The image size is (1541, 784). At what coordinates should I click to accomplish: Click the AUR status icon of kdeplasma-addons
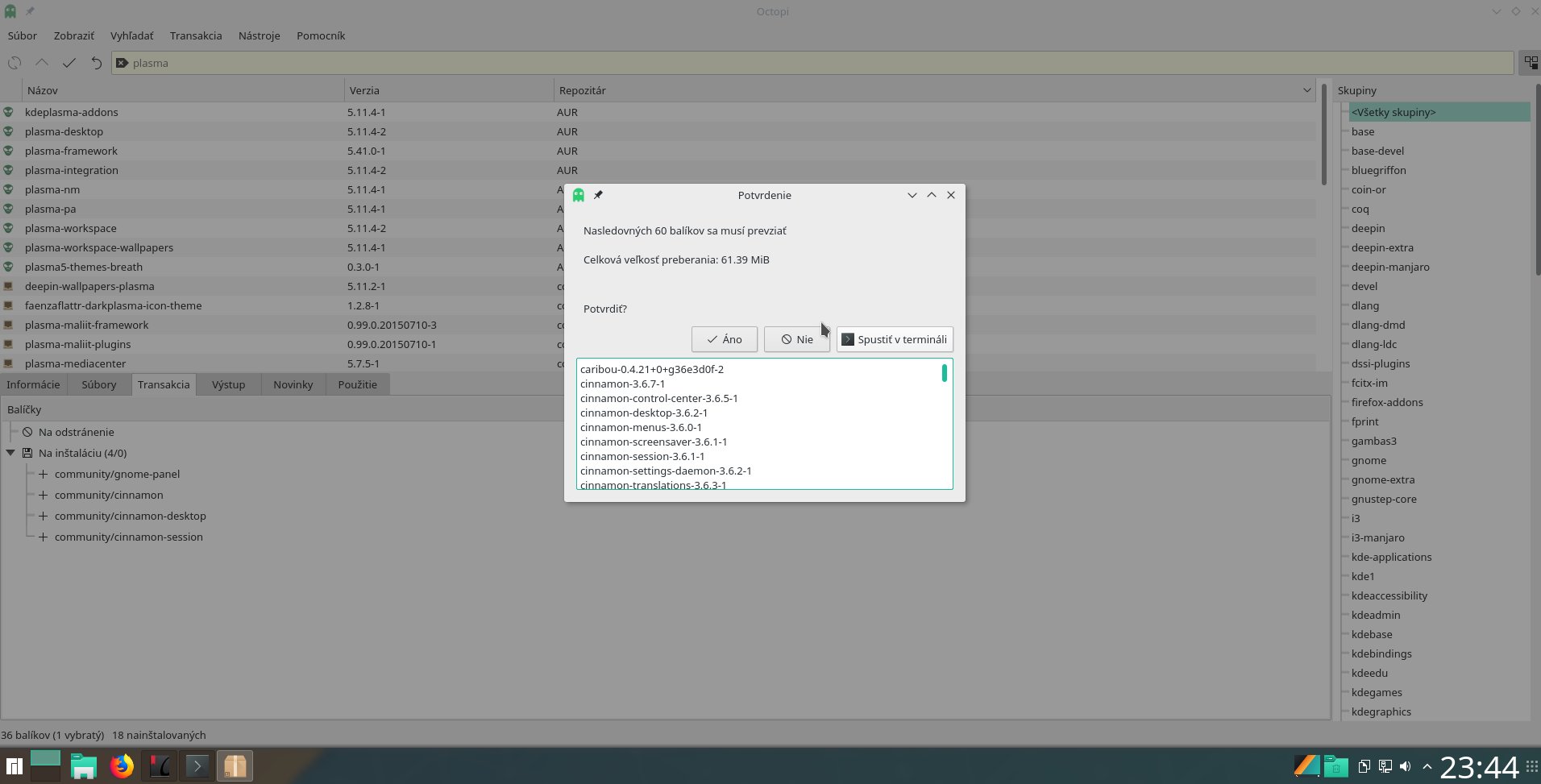8,112
